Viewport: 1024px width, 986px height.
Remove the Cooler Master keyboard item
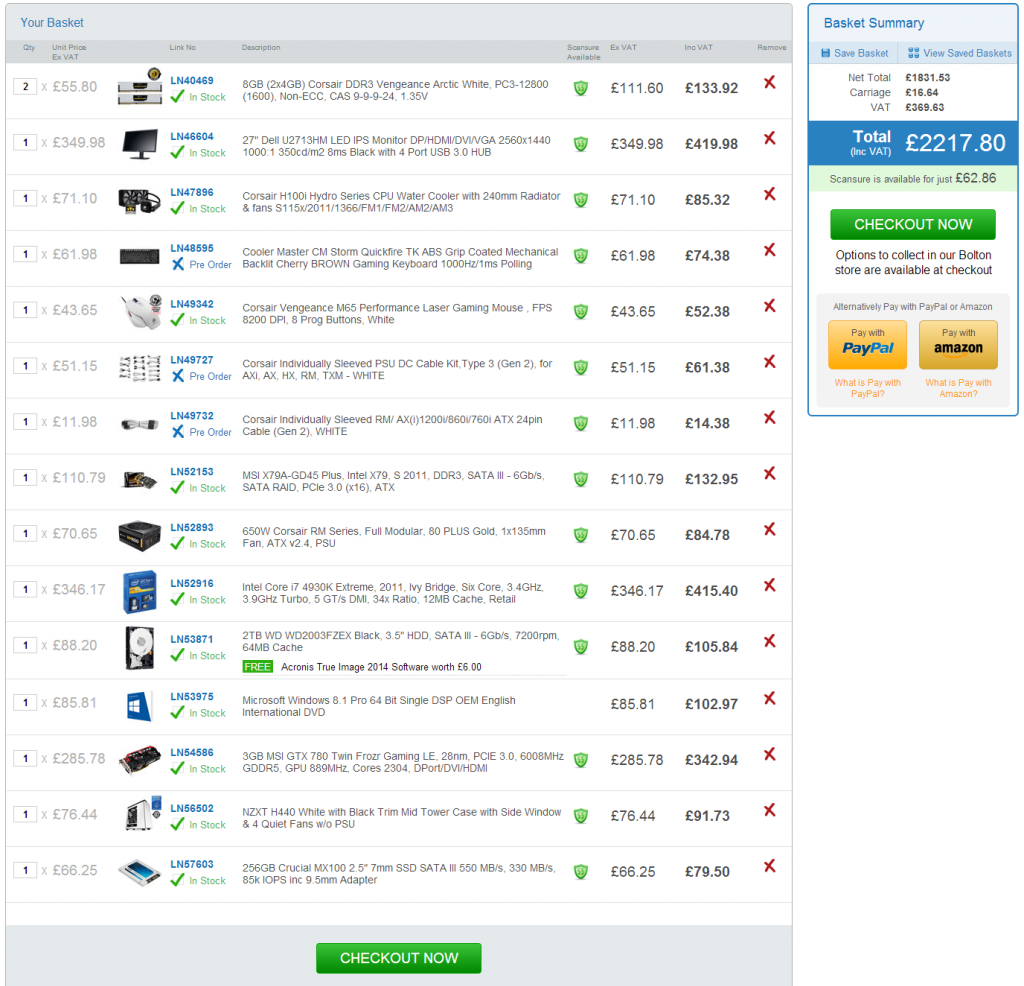pyautogui.click(x=769, y=250)
